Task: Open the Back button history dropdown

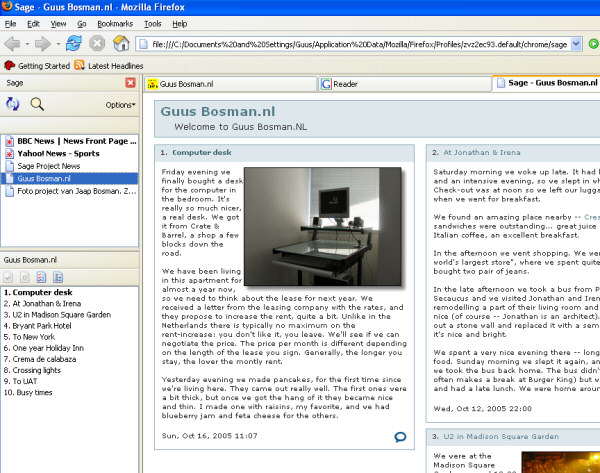Action: click(27, 44)
